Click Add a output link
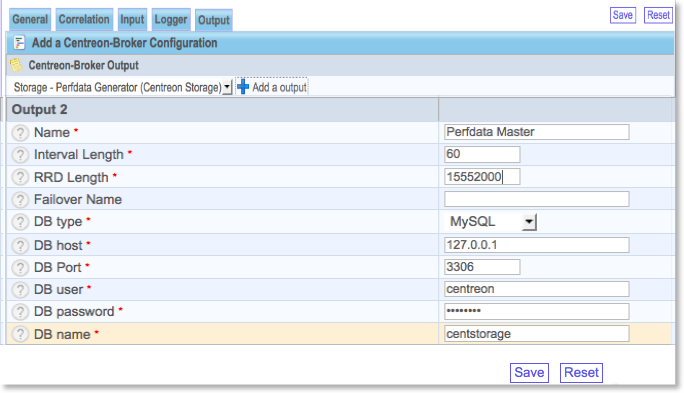The image size is (684, 393). 279,87
